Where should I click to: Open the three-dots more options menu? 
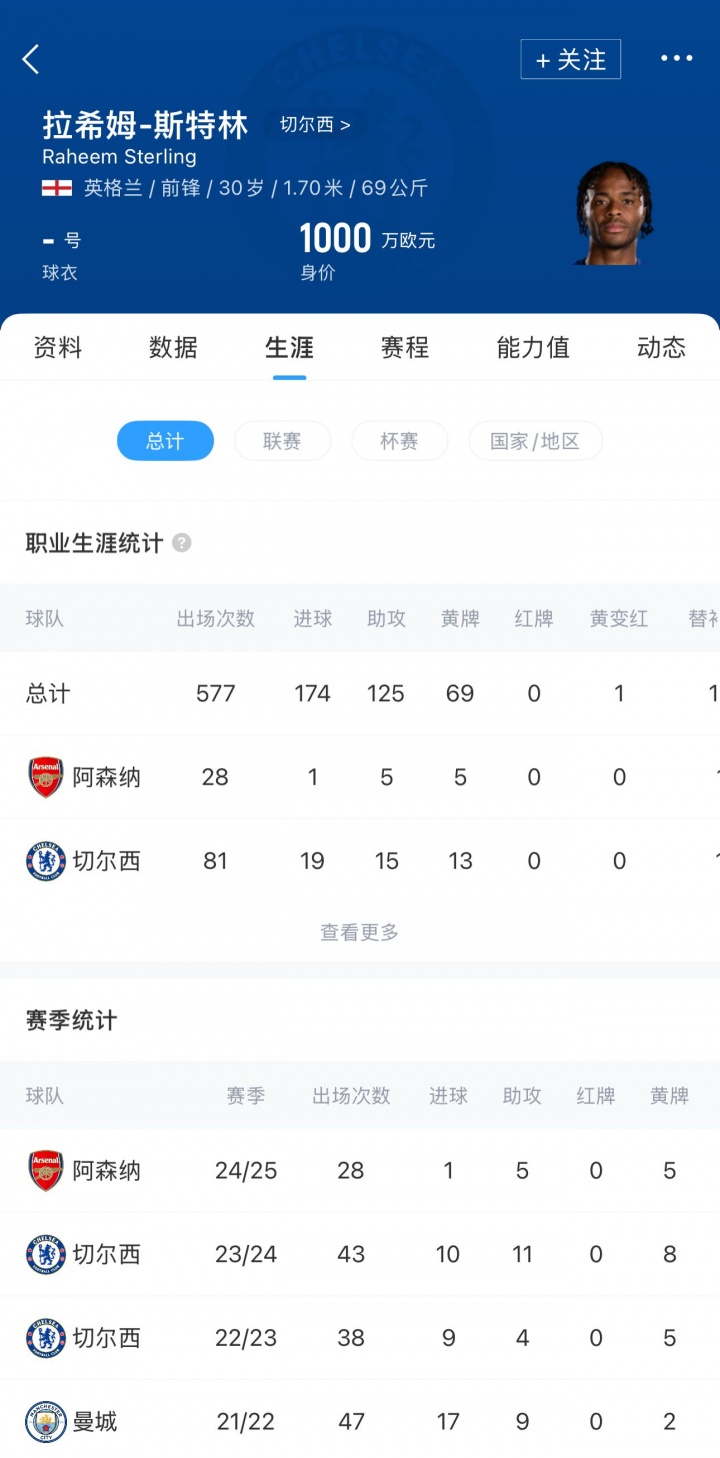coord(676,59)
